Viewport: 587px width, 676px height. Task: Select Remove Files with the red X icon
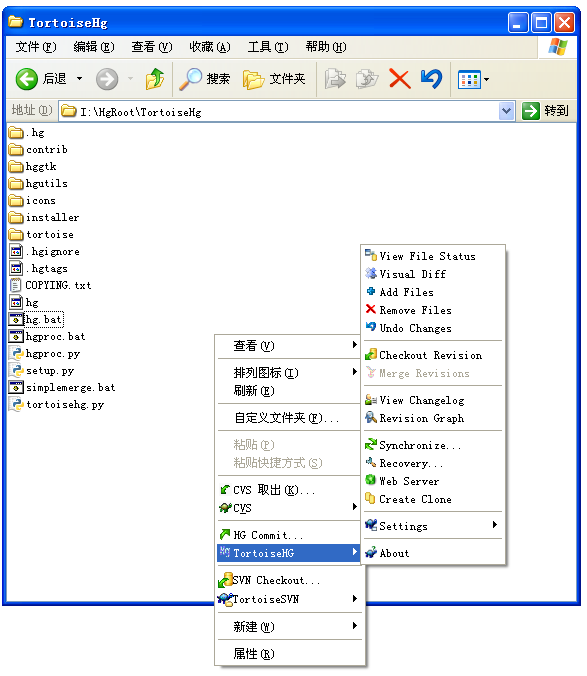pos(433,310)
